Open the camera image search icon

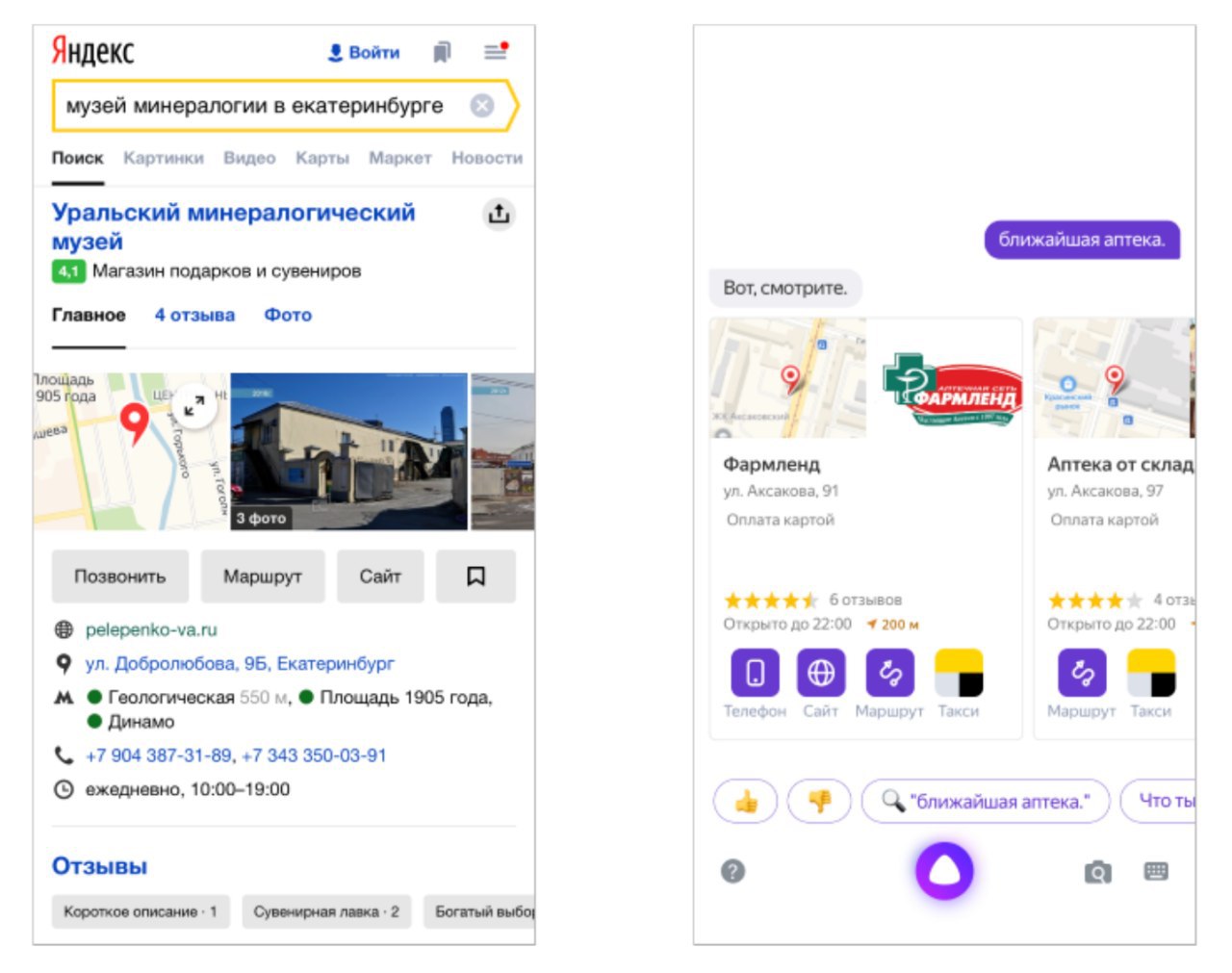1097,872
